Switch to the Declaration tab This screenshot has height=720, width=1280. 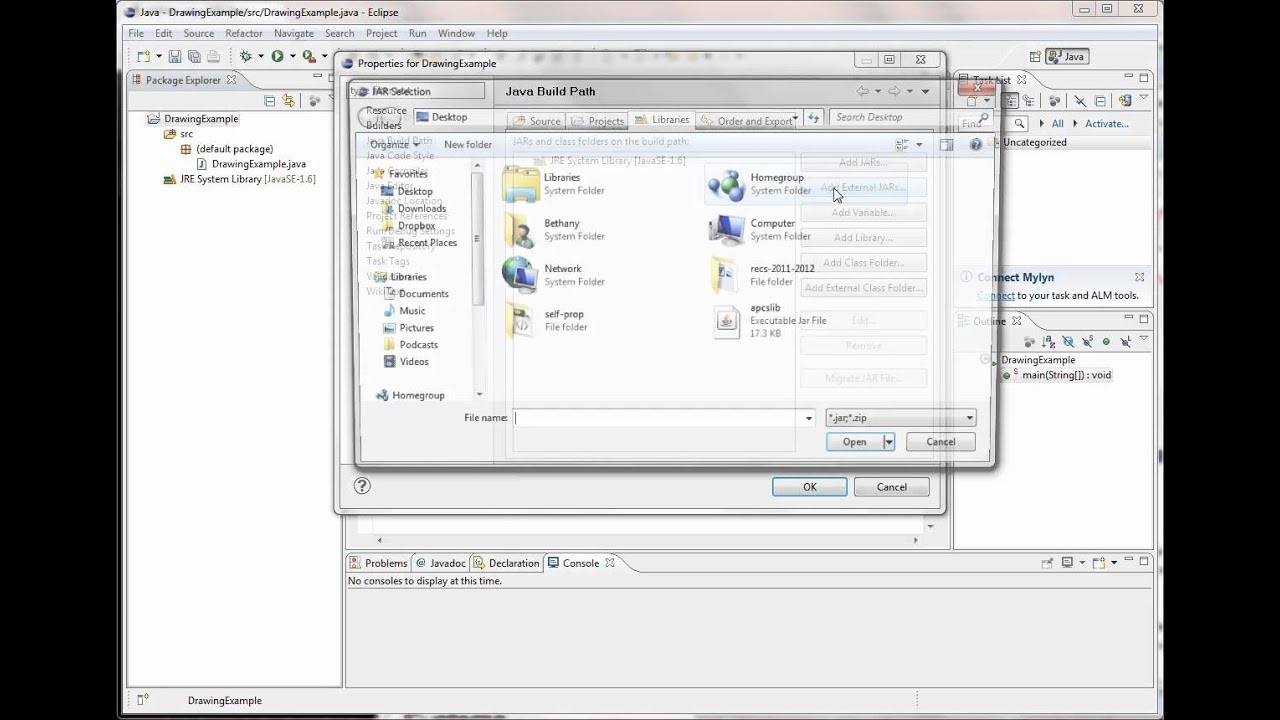(x=507, y=563)
